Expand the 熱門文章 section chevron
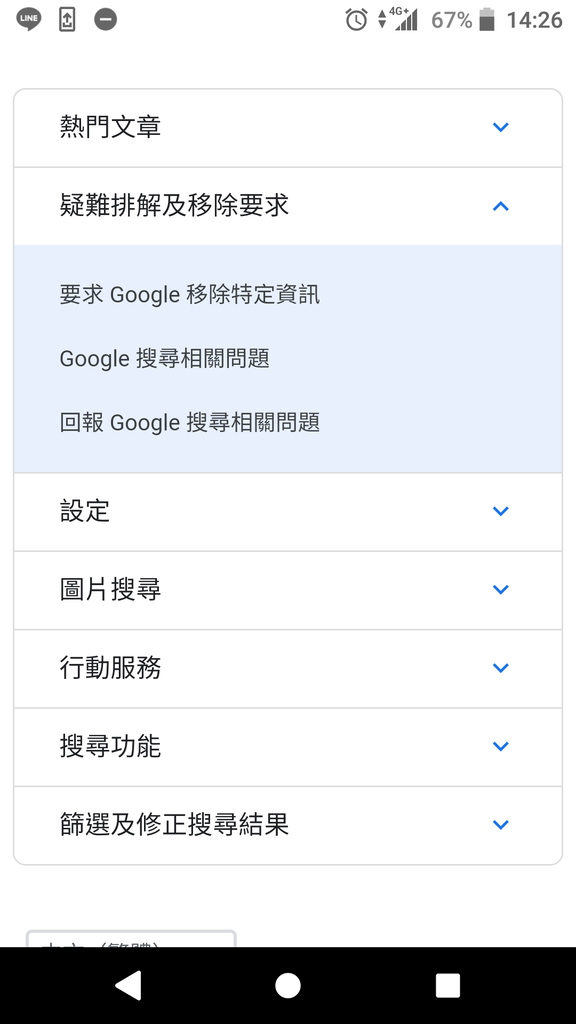 (x=500, y=127)
